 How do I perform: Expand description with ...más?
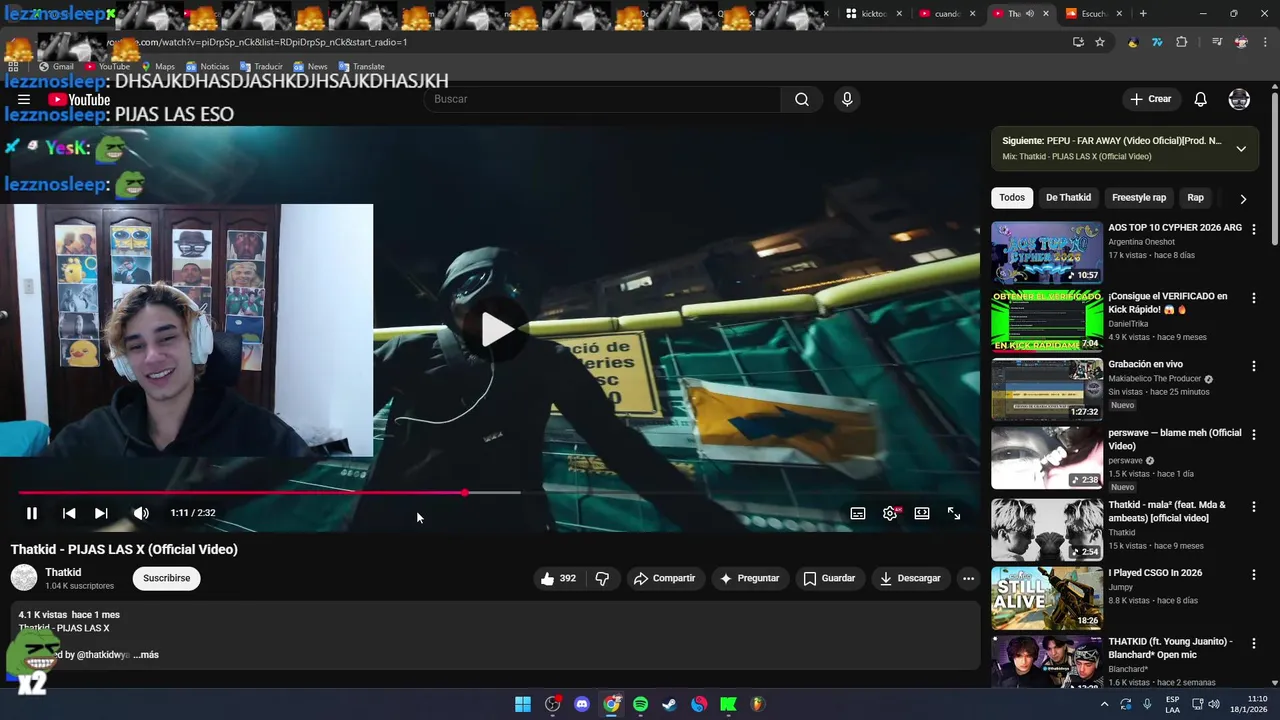pos(146,655)
